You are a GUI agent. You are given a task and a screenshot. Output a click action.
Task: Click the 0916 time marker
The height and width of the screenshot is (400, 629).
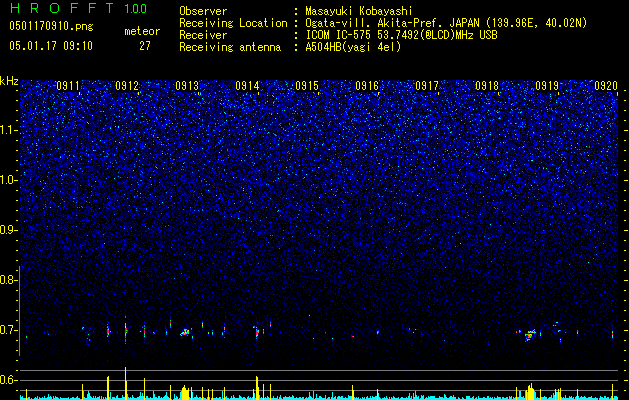367,86
